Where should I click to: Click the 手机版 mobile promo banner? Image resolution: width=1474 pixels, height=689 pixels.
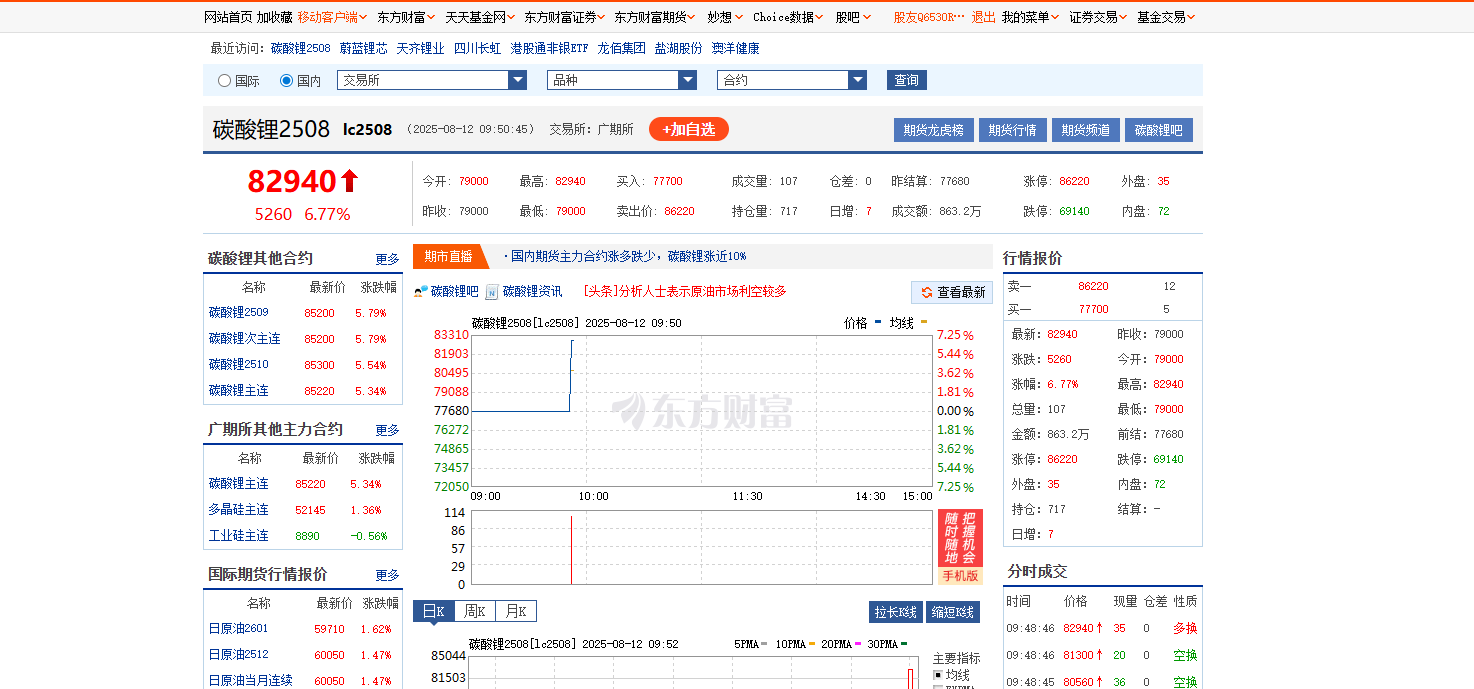tap(960, 547)
